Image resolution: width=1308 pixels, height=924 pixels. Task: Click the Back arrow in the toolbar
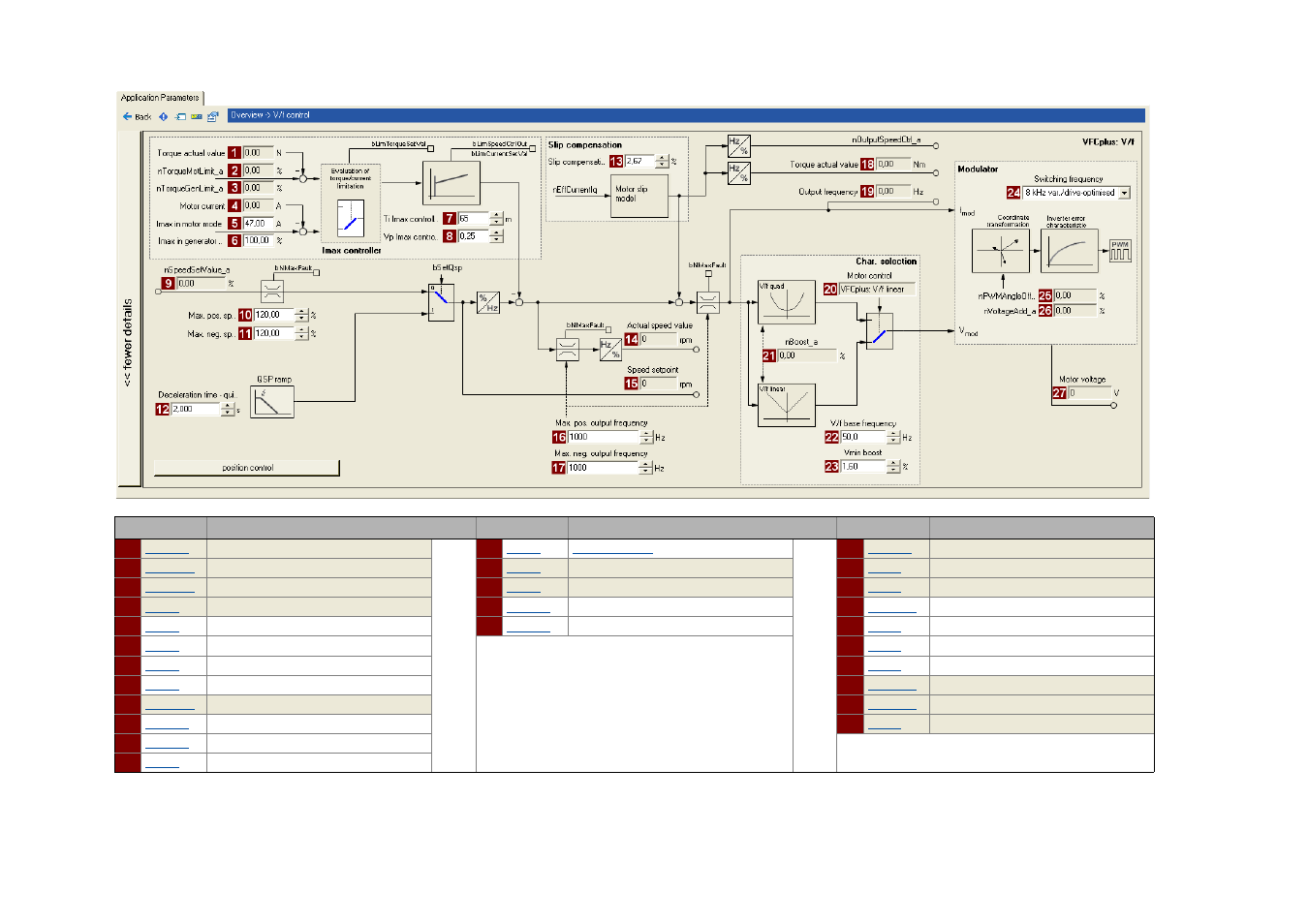coord(127,116)
